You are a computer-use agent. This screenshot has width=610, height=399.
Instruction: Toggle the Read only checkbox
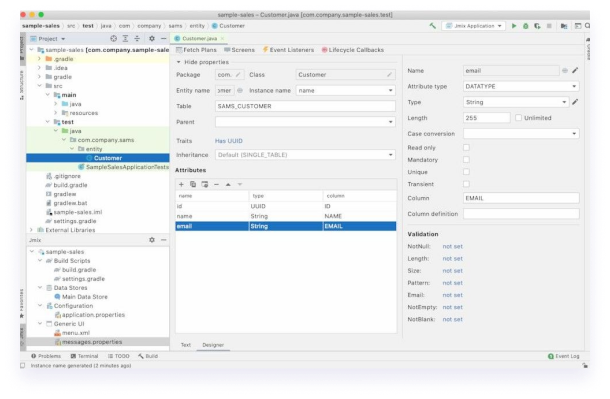(x=466, y=147)
